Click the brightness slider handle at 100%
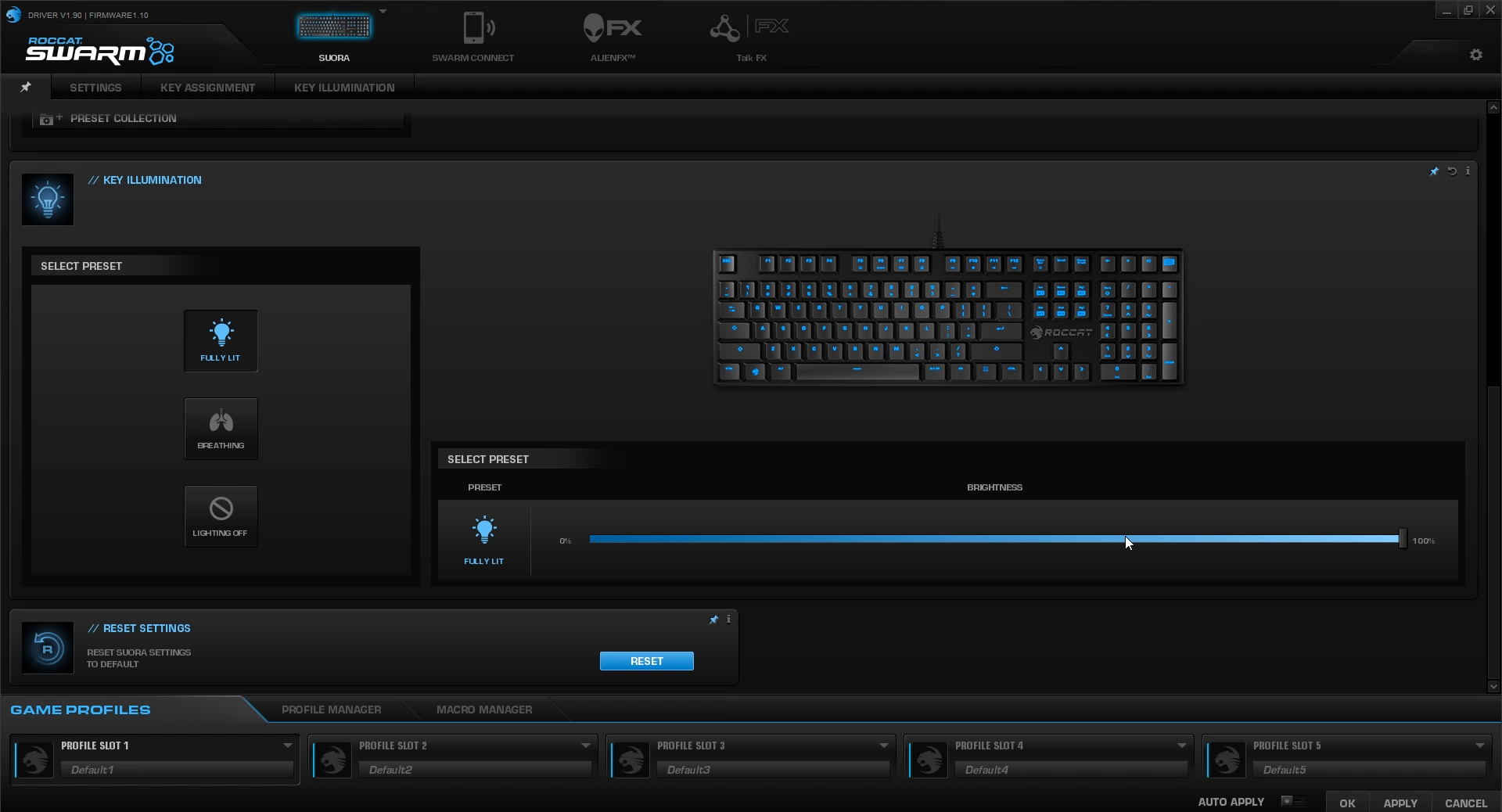Viewport: 1502px width, 812px height. click(x=1403, y=539)
